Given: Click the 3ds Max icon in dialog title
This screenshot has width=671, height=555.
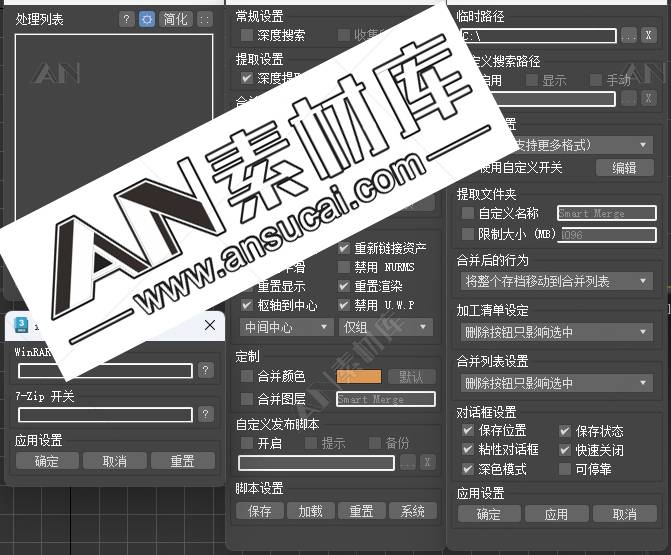Looking at the screenshot, I should click(x=21, y=325).
